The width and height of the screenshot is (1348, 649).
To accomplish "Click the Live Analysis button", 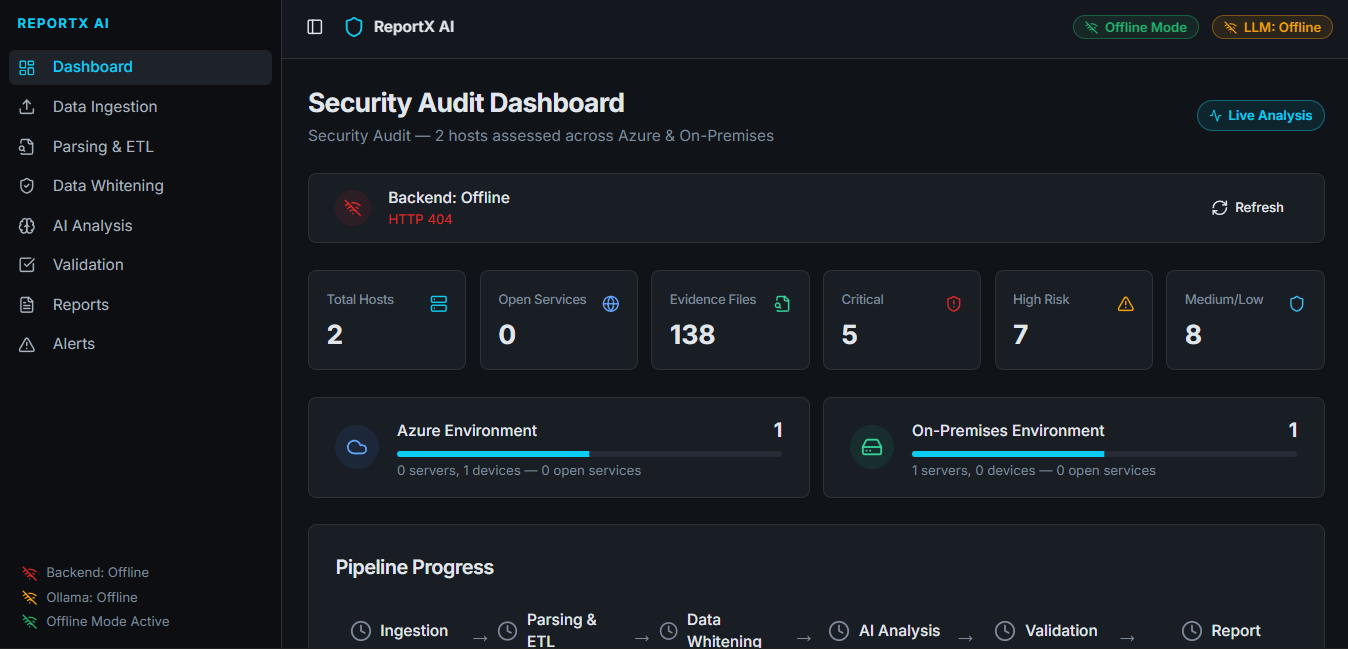I will pos(1261,116).
